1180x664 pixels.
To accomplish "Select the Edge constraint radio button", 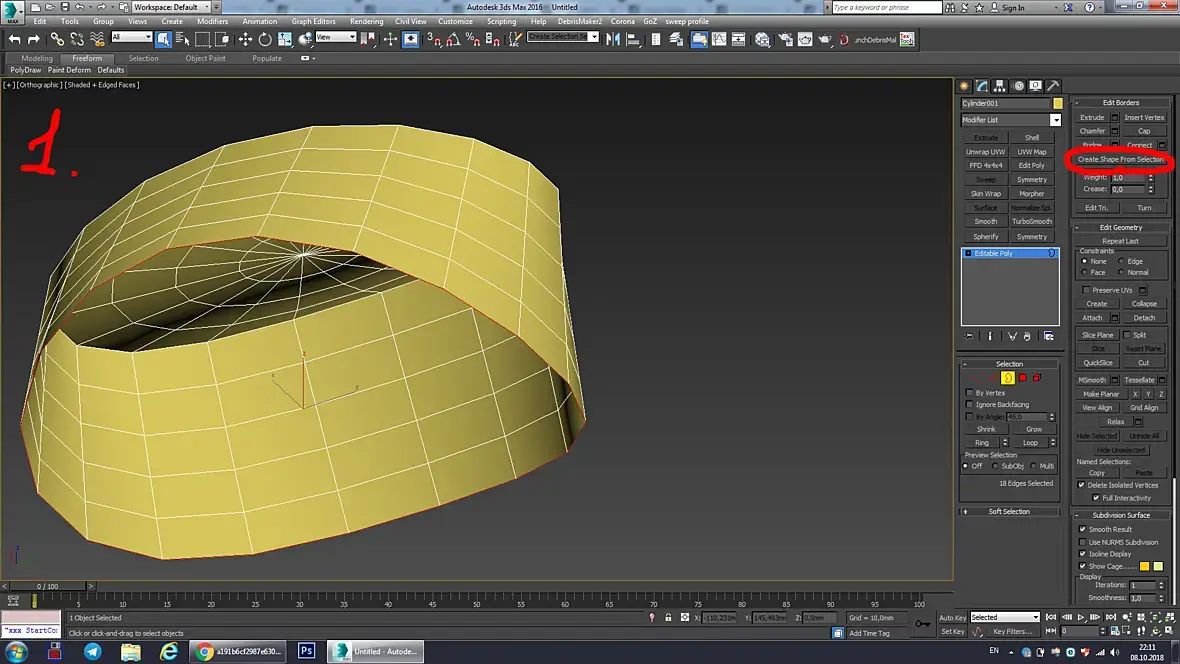I will (x=1122, y=261).
